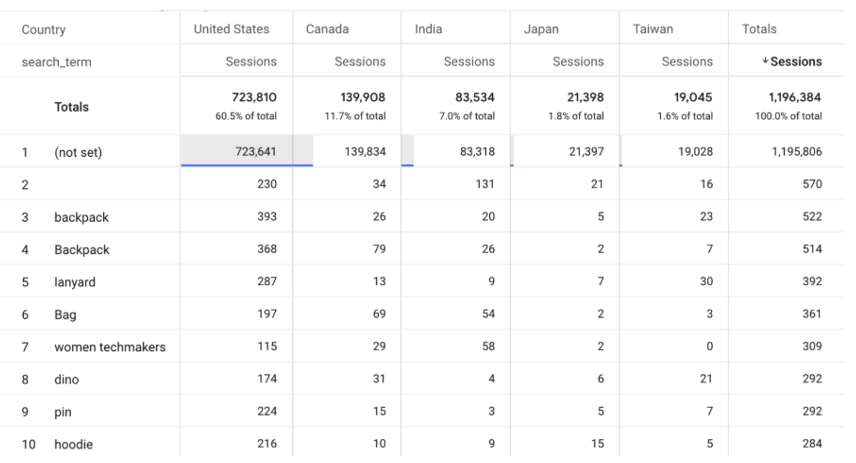Screen dimensions: 856x463
Task: Click the 361 total for Bag
Action: tap(812, 314)
